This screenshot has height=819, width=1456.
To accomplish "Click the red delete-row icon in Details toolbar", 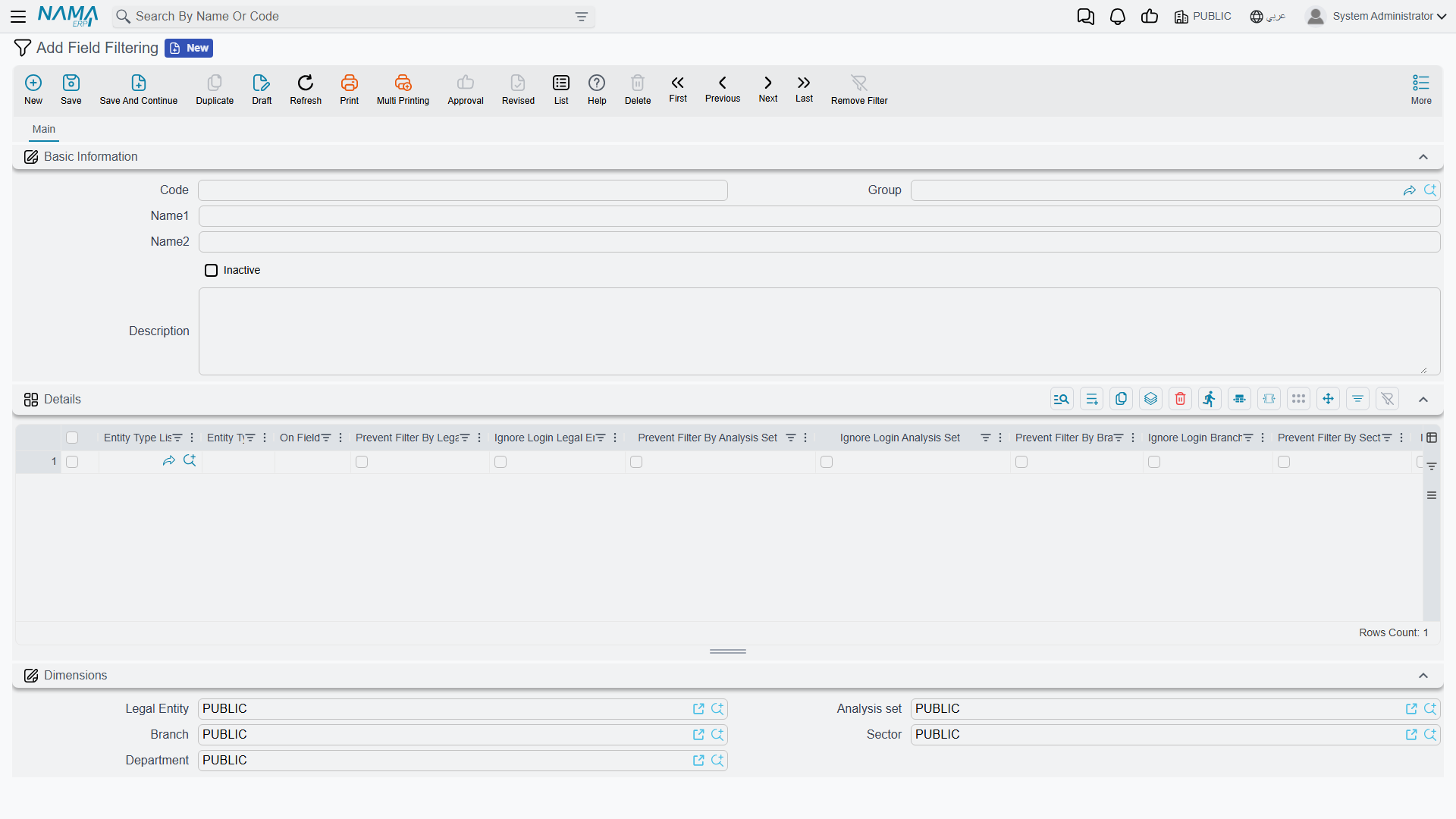I will coord(1181,399).
